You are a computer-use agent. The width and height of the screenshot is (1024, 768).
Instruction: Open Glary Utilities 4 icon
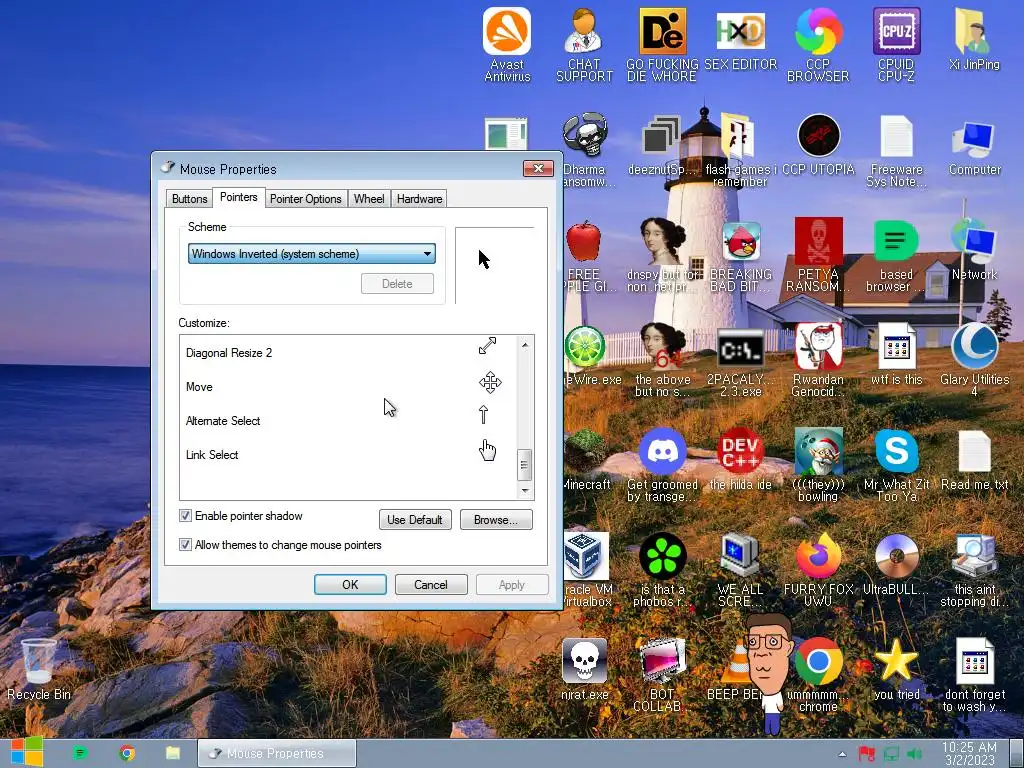click(974, 359)
